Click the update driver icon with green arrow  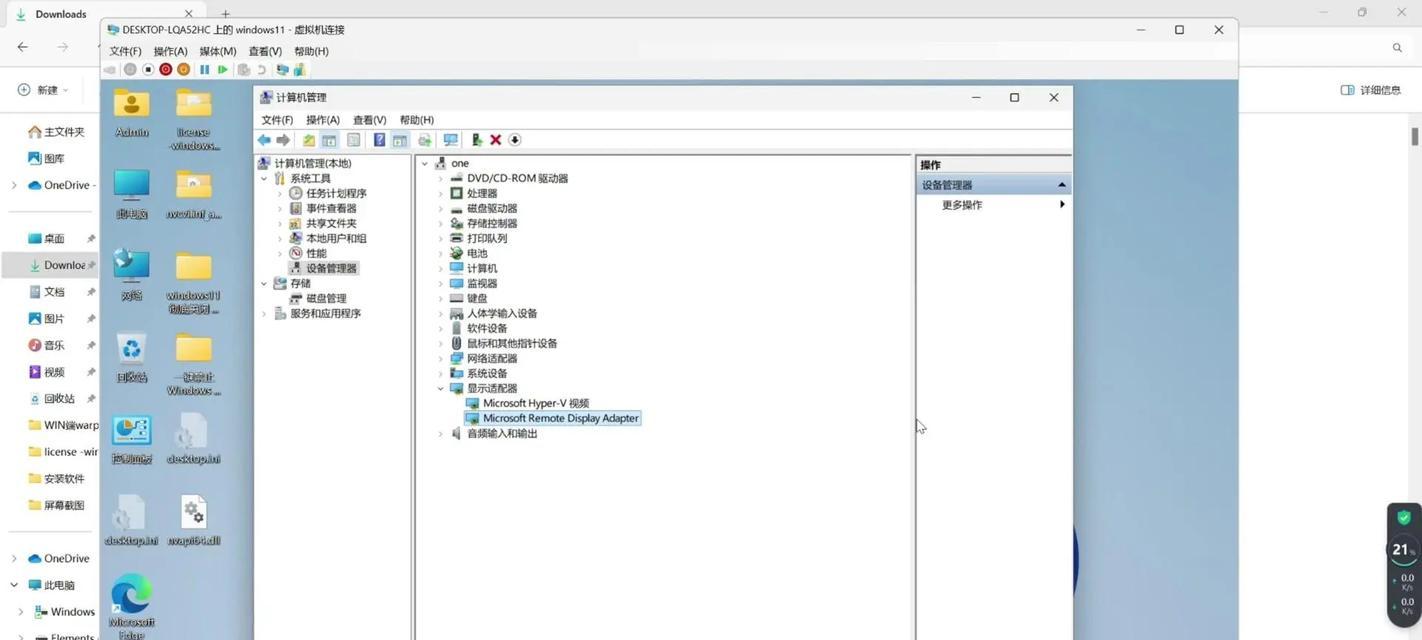pos(476,140)
